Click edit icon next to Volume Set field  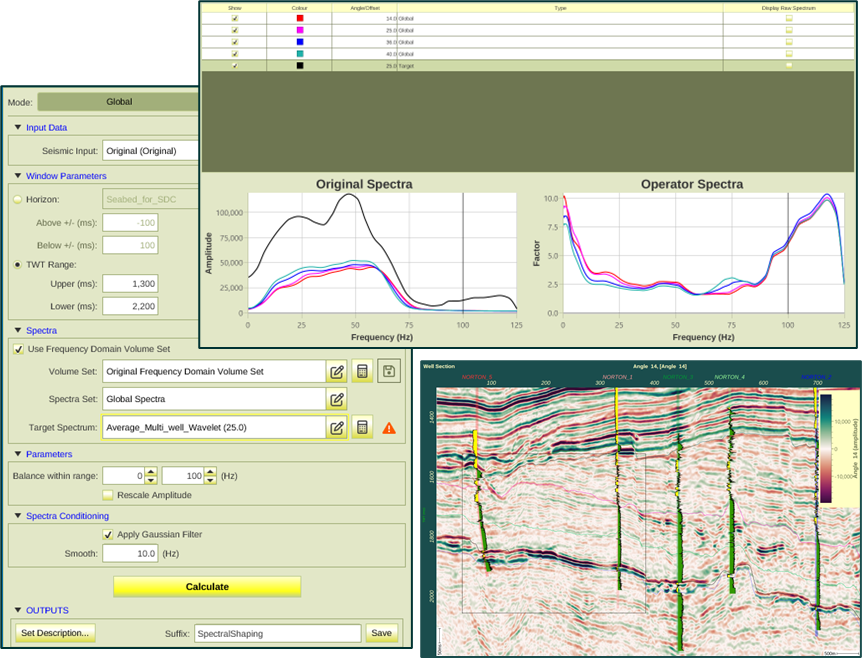click(x=337, y=372)
